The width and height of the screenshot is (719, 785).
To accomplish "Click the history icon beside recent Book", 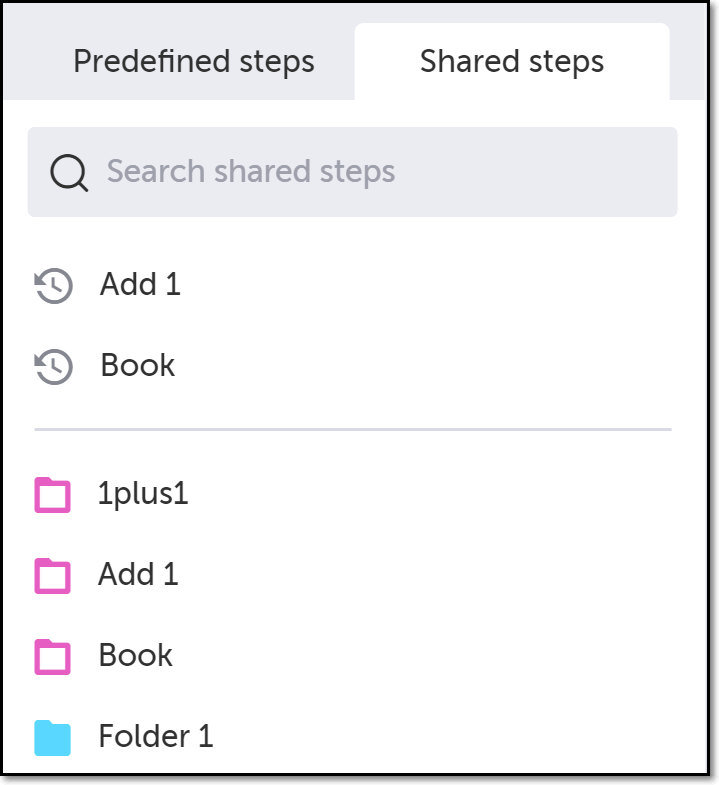I will [x=54, y=366].
